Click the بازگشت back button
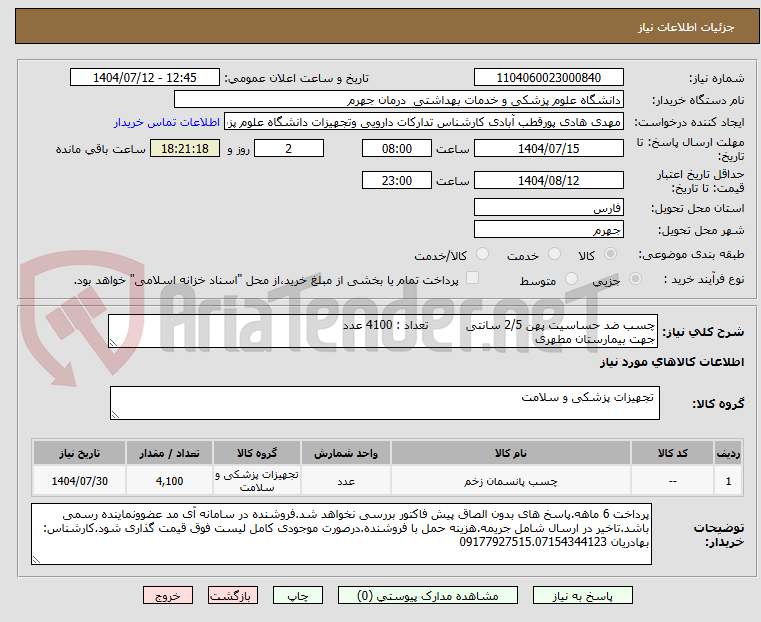Image resolution: width=761 pixels, height=622 pixels. coord(233,596)
